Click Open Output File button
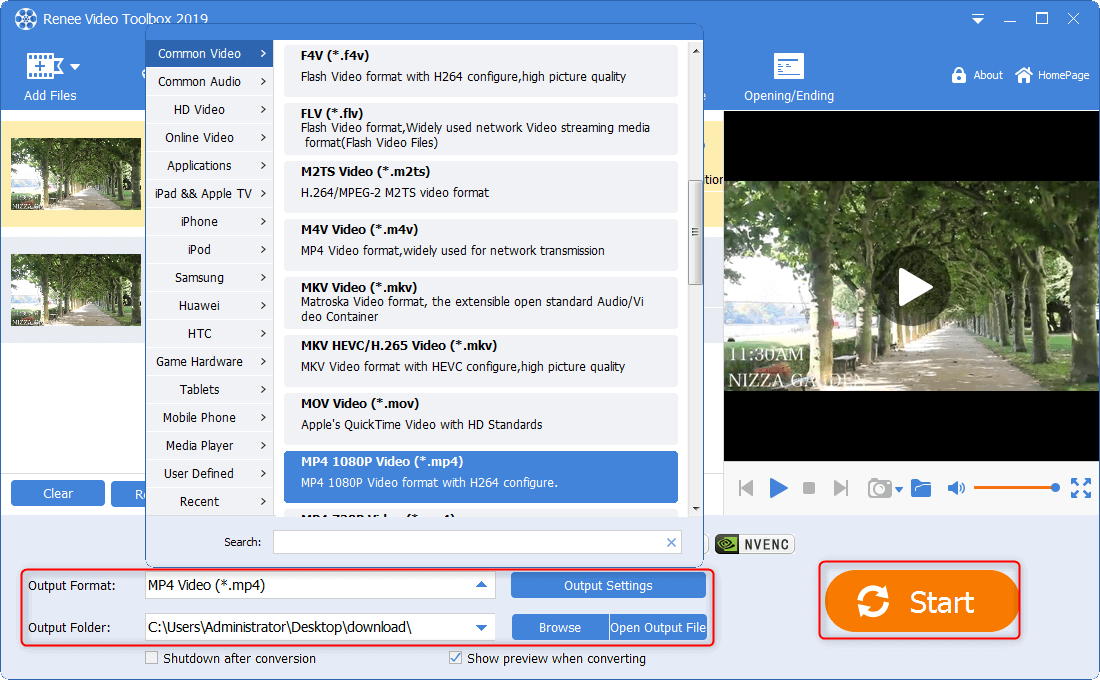The height and width of the screenshot is (680, 1100). [x=658, y=627]
